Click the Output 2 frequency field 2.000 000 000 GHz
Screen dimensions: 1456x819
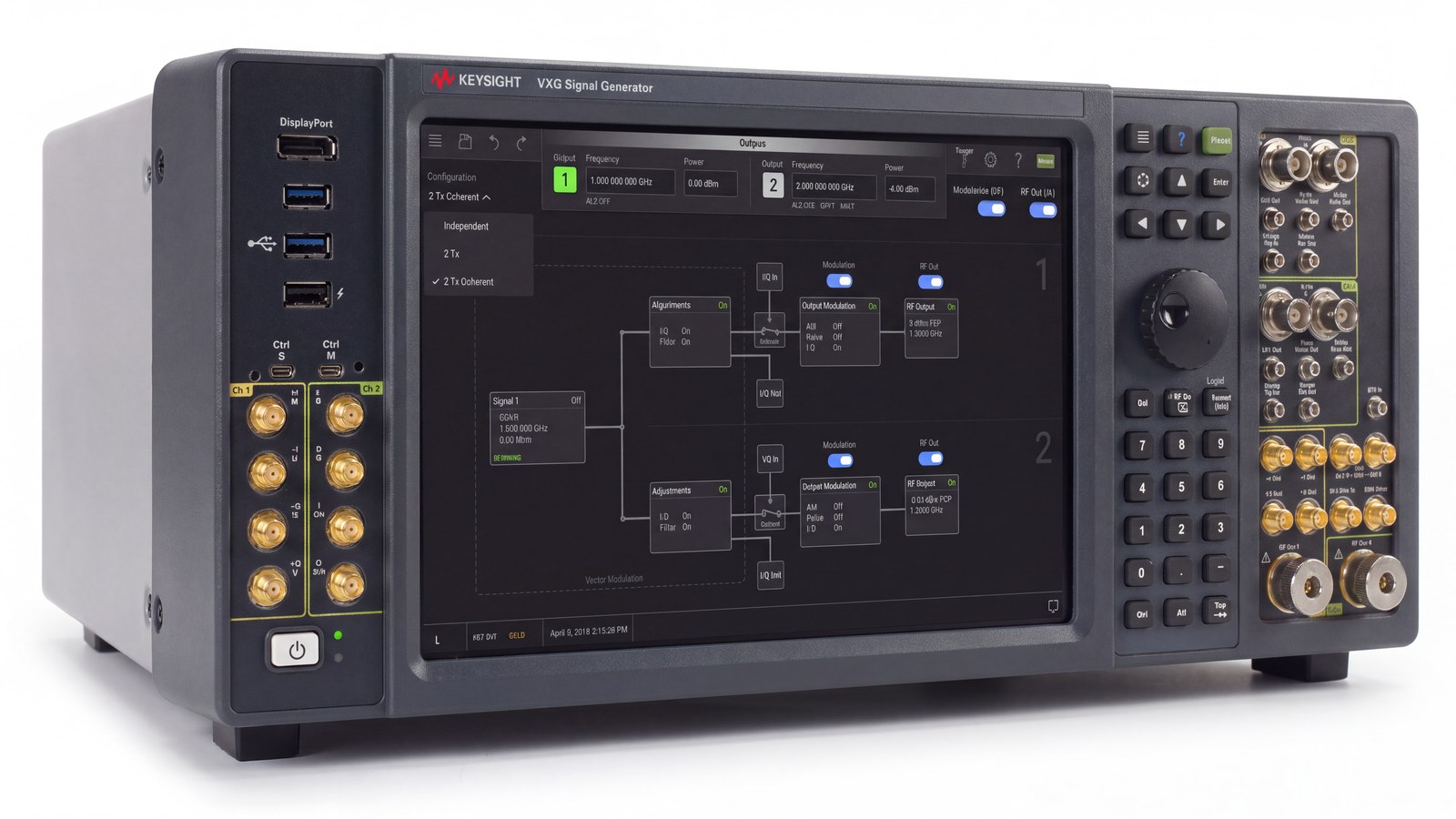point(834,187)
